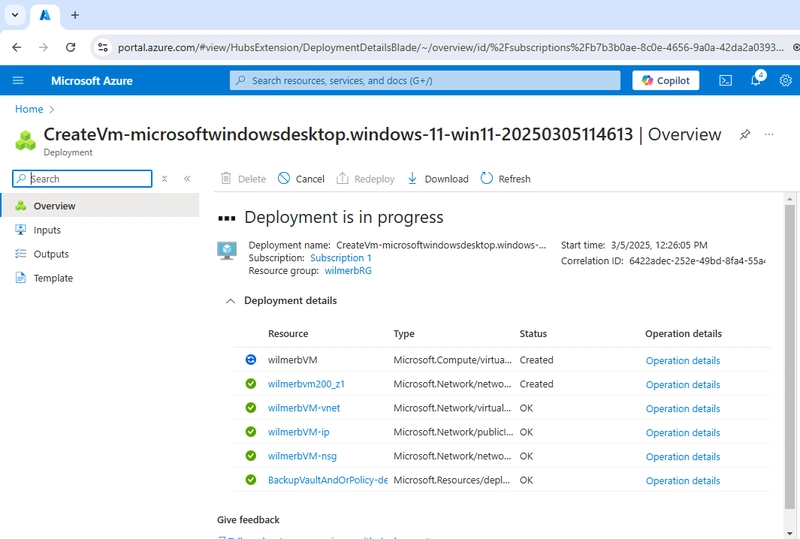Open the wilmerbRG resource group link
This screenshot has width=800, height=539.
(x=348, y=271)
